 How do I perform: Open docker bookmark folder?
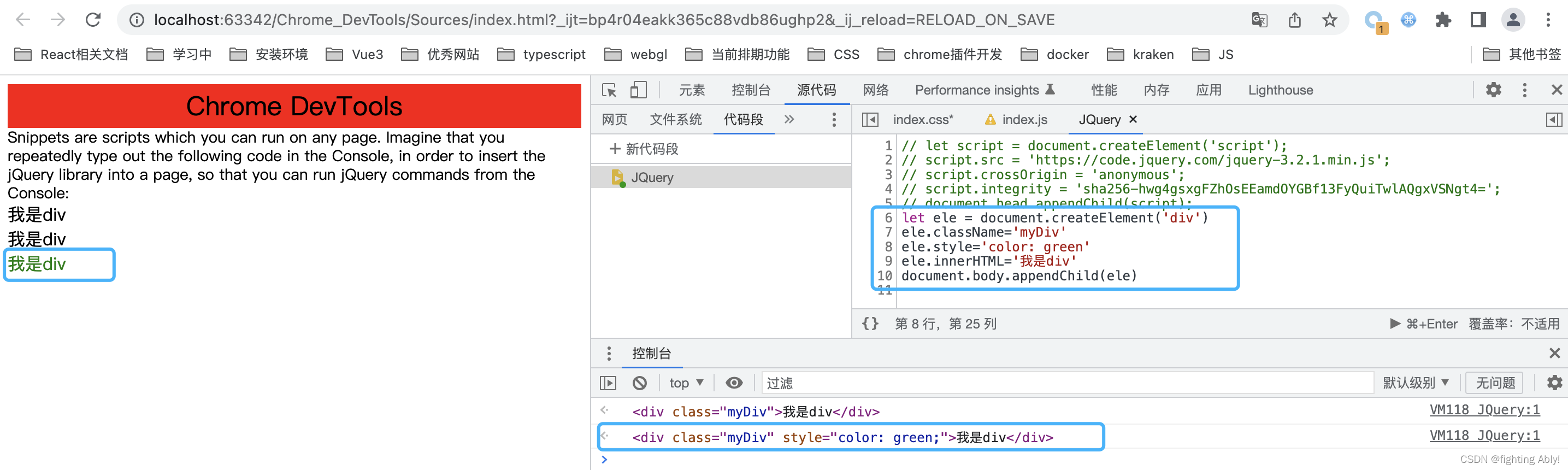click(1054, 54)
